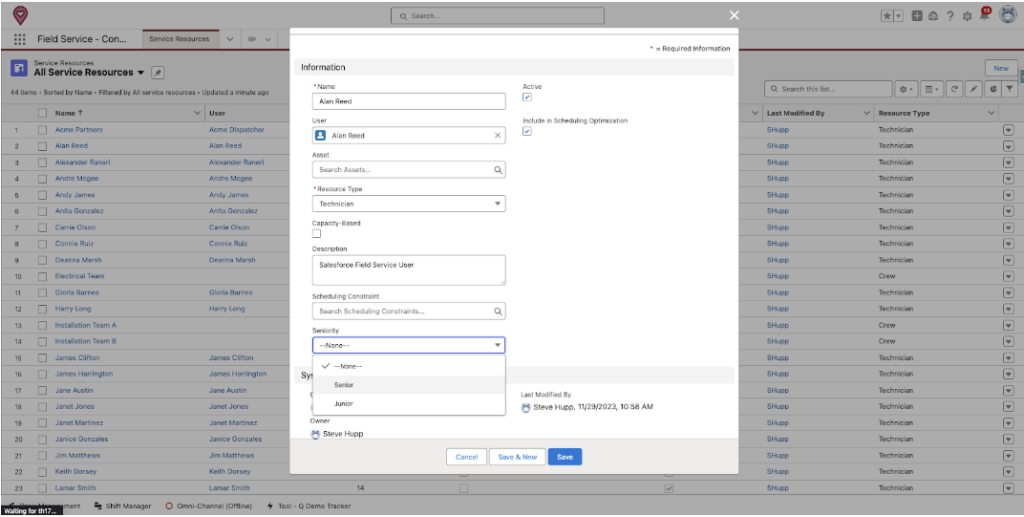This screenshot has height=517, width=1024.
Task: Refresh the list with the refresh icon
Action: [955, 89]
